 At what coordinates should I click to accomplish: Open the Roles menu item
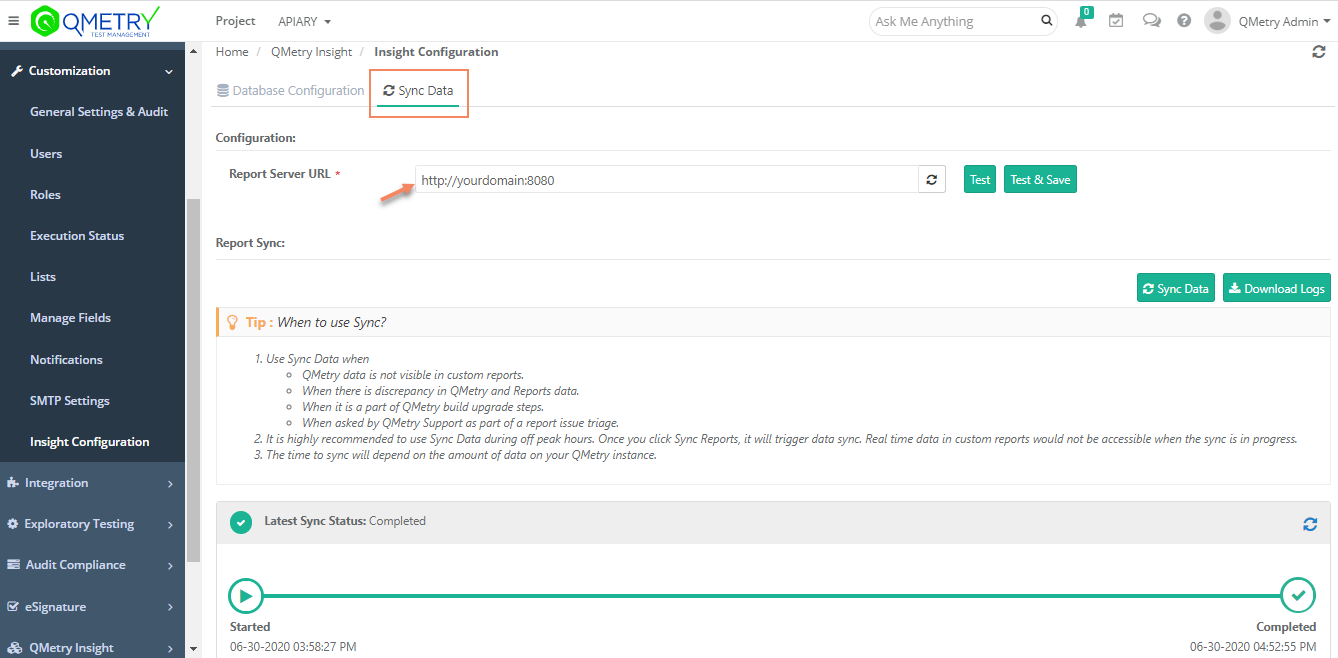[x=46, y=195]
